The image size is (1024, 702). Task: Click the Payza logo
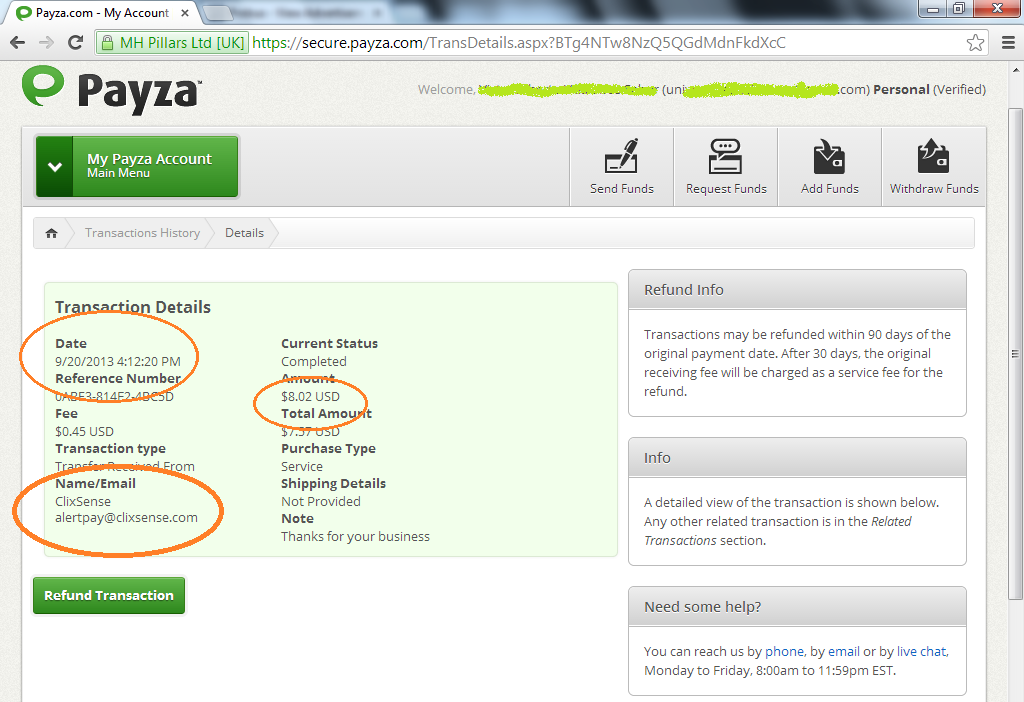click(x=111, y=91)
